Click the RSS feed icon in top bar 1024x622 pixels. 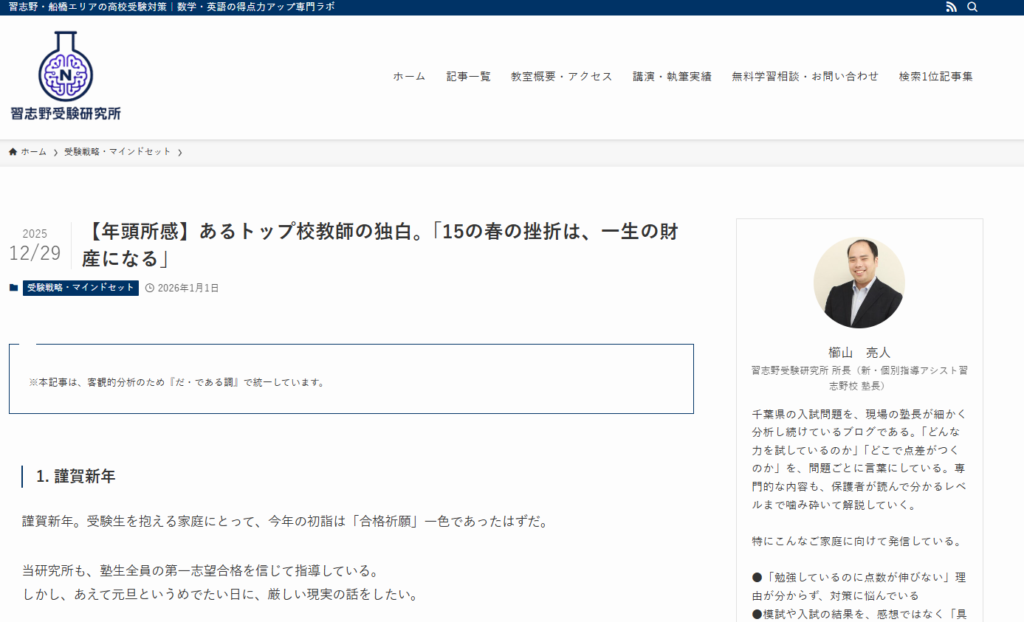pos(951,7)
